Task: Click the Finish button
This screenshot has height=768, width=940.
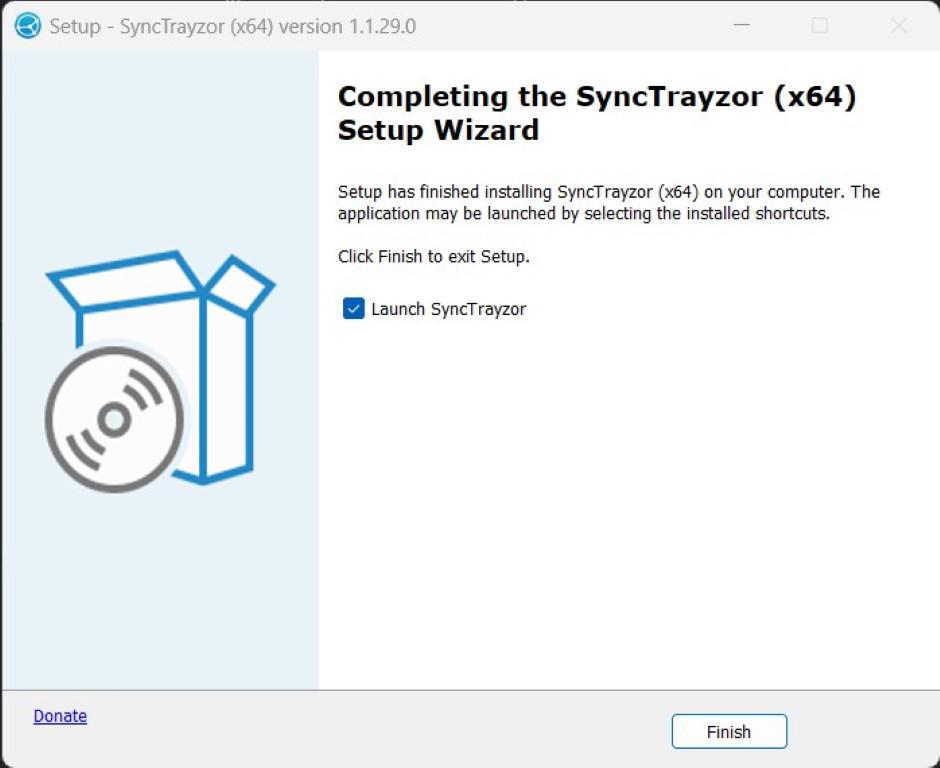Action: pos(729,731)
